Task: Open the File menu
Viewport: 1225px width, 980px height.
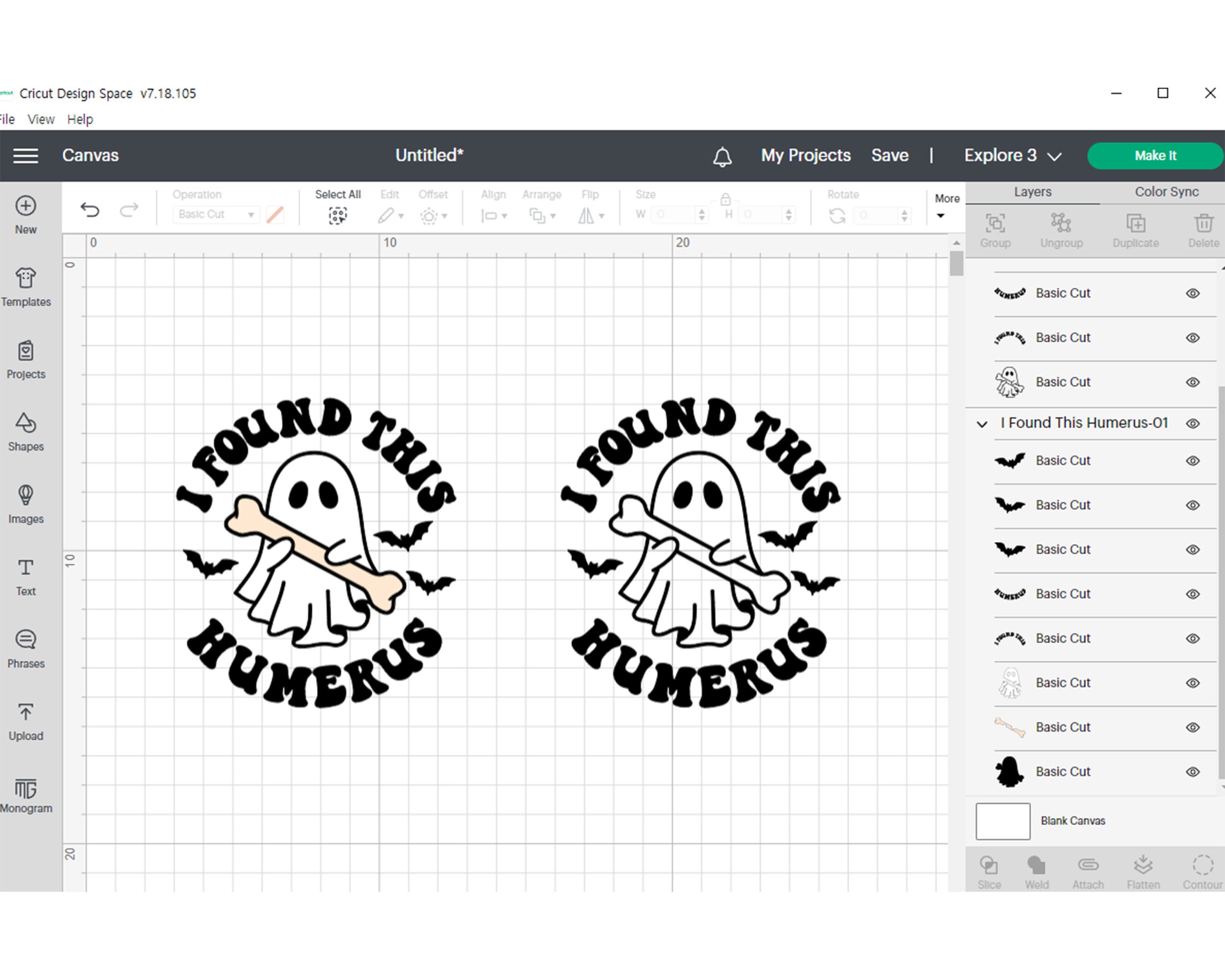Action: coord(7,119)
